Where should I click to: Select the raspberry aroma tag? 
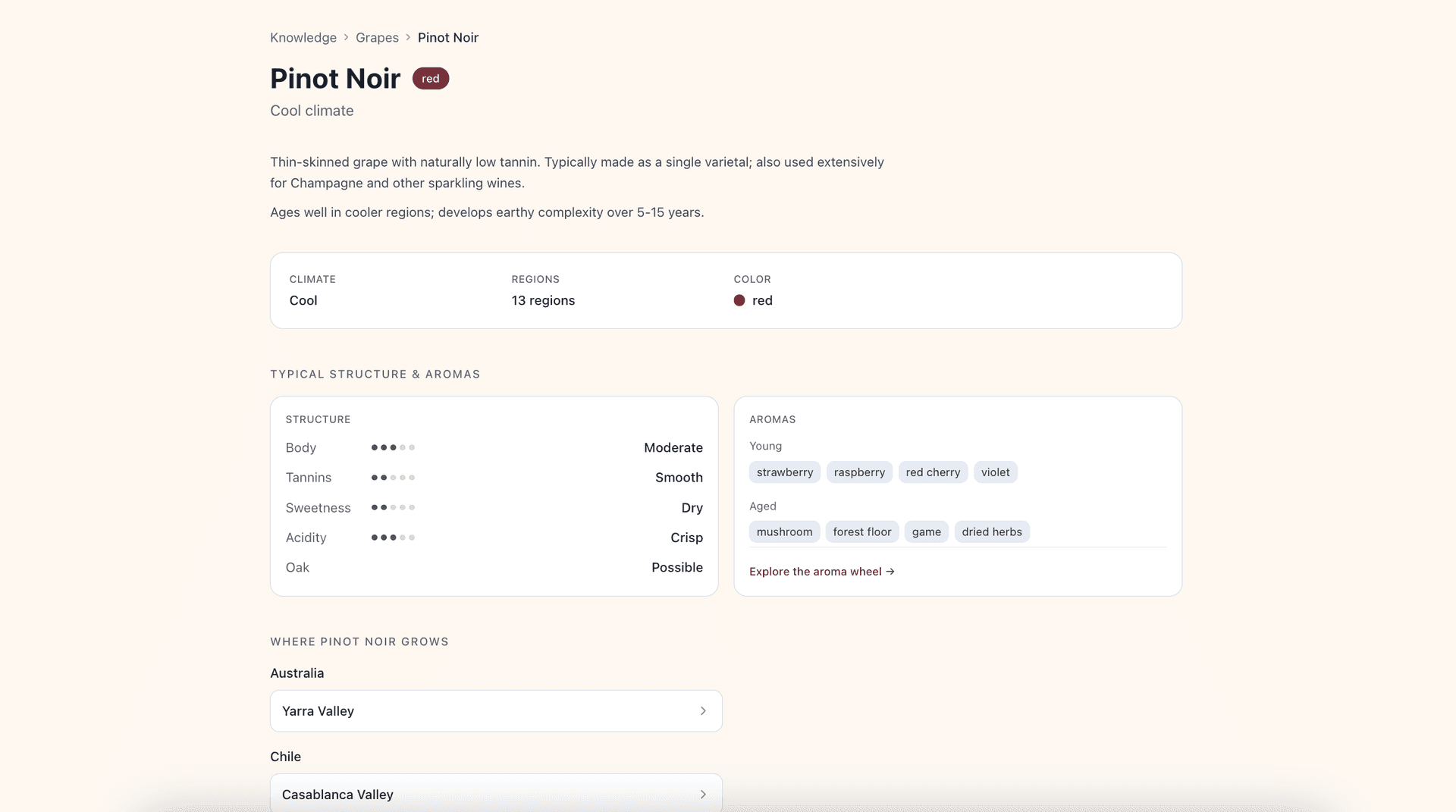(859, 472)
